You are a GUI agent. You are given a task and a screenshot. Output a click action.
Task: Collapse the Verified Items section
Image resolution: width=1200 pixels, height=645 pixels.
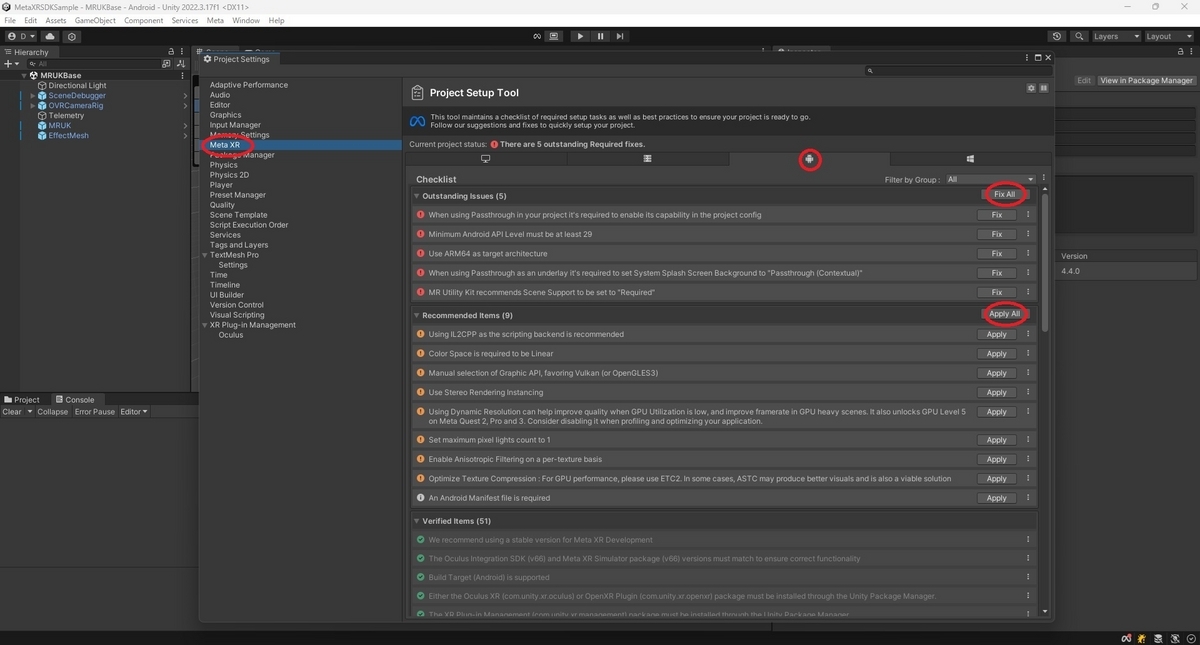coord(417,521)
